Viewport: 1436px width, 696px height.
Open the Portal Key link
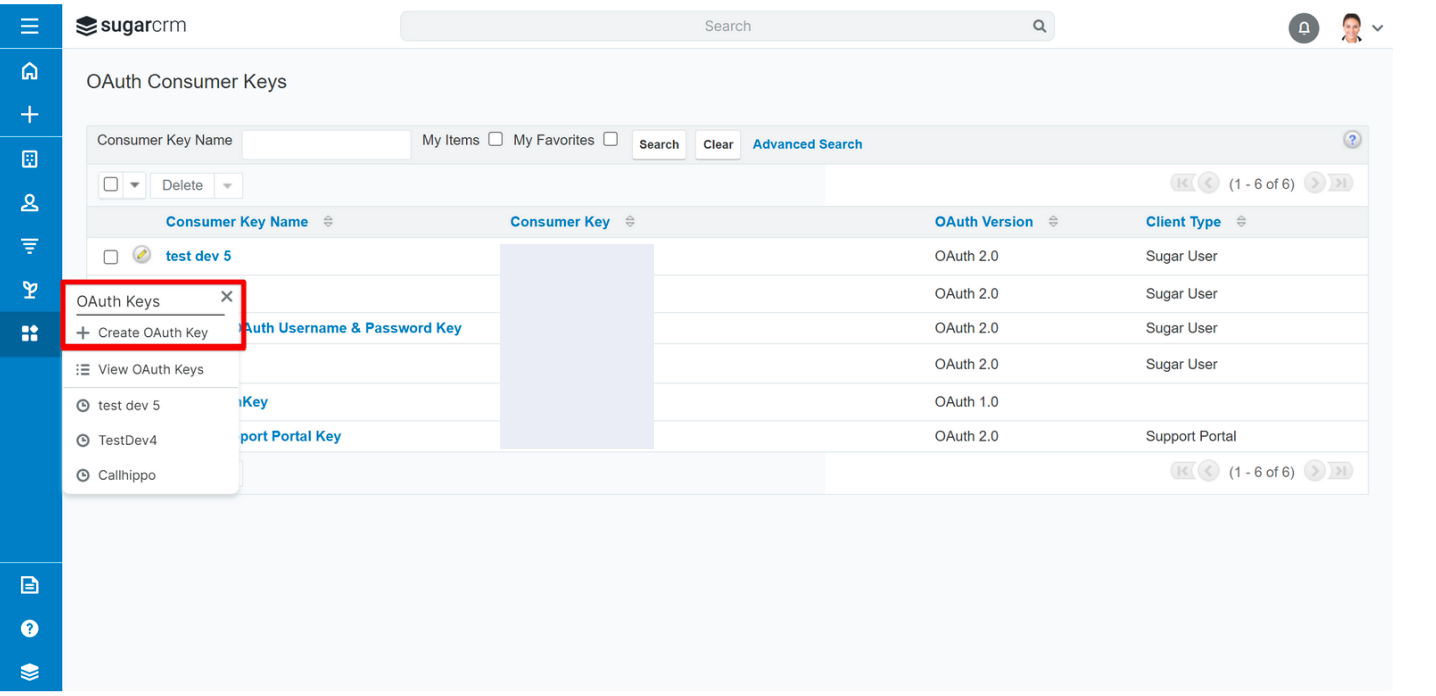point(291,436)
